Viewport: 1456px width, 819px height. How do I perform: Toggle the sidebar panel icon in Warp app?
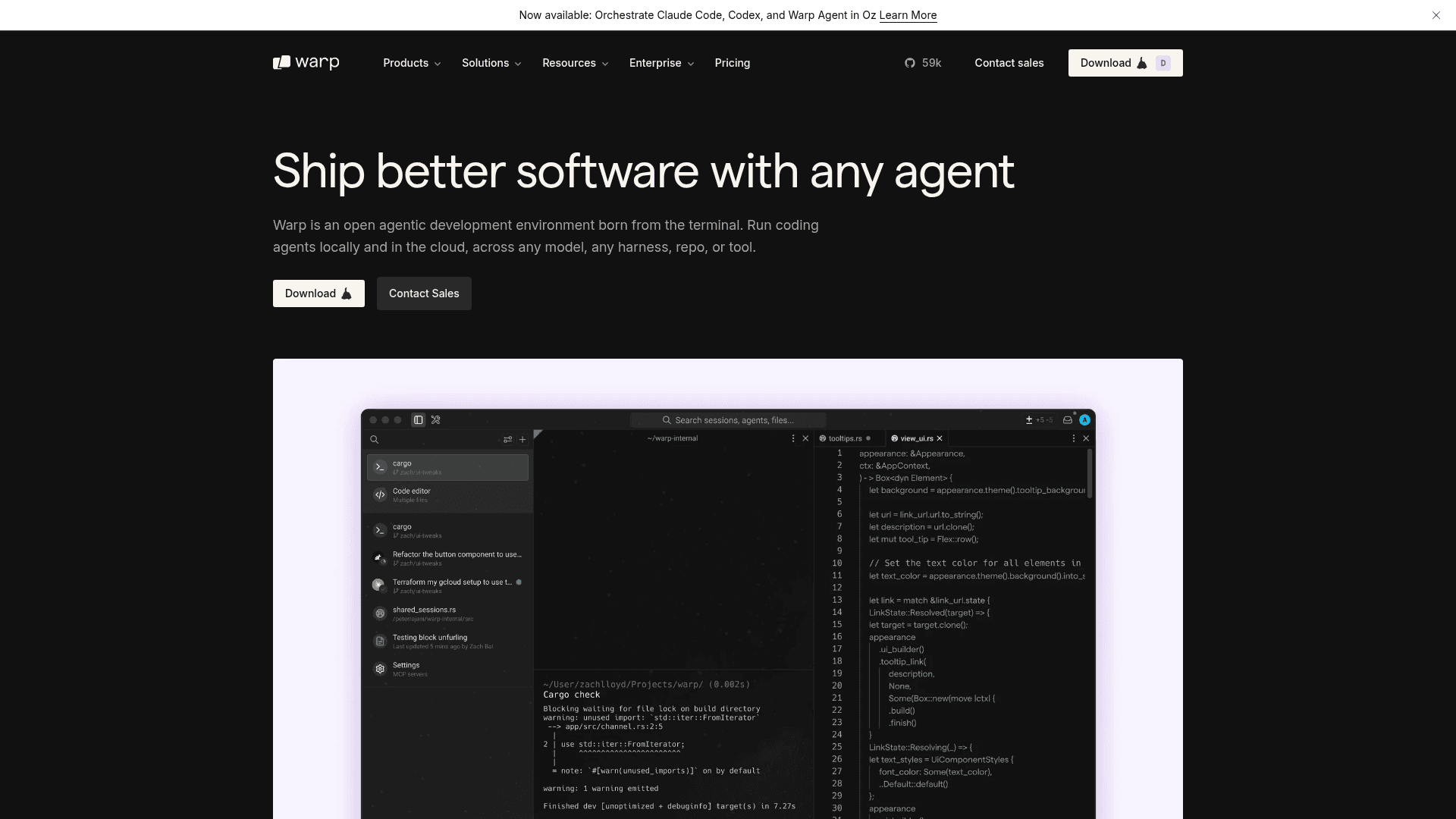point(418,420)
